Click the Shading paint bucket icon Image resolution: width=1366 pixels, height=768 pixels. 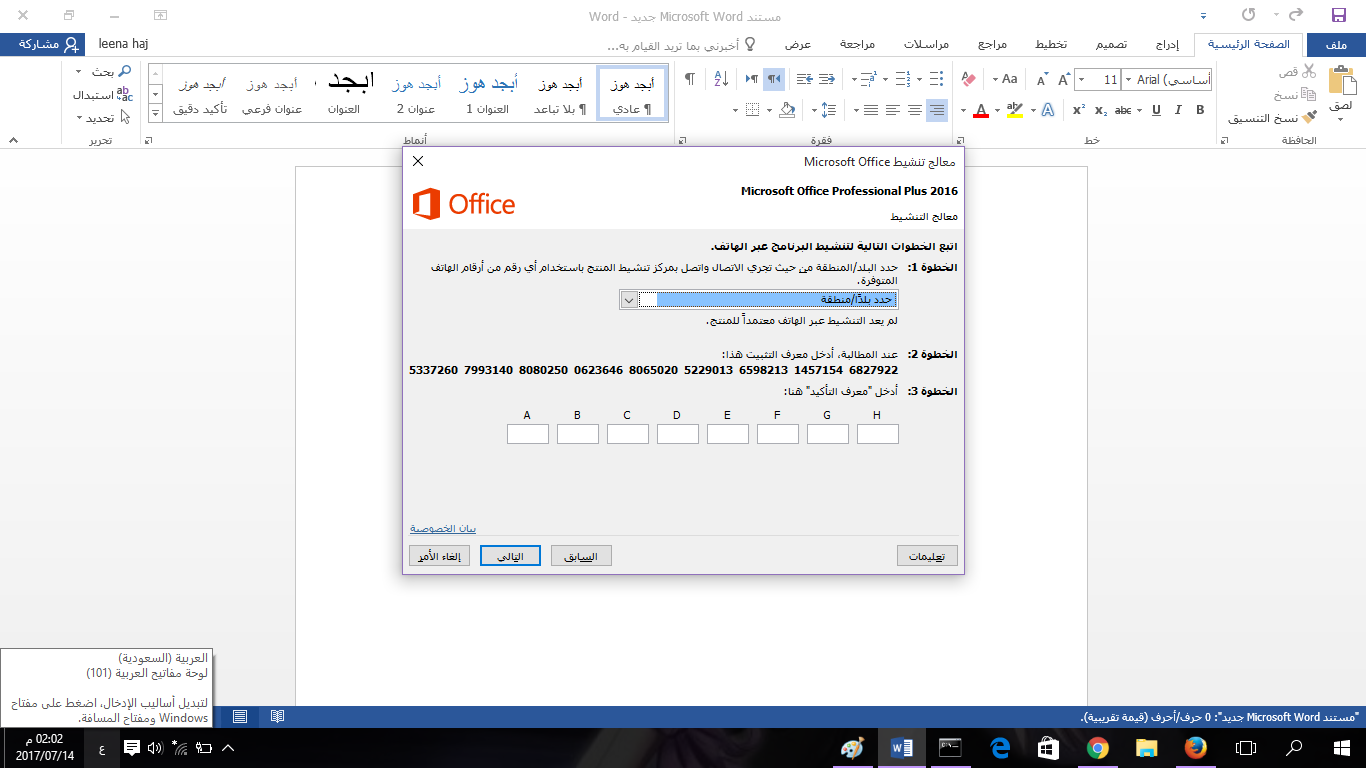787,110
